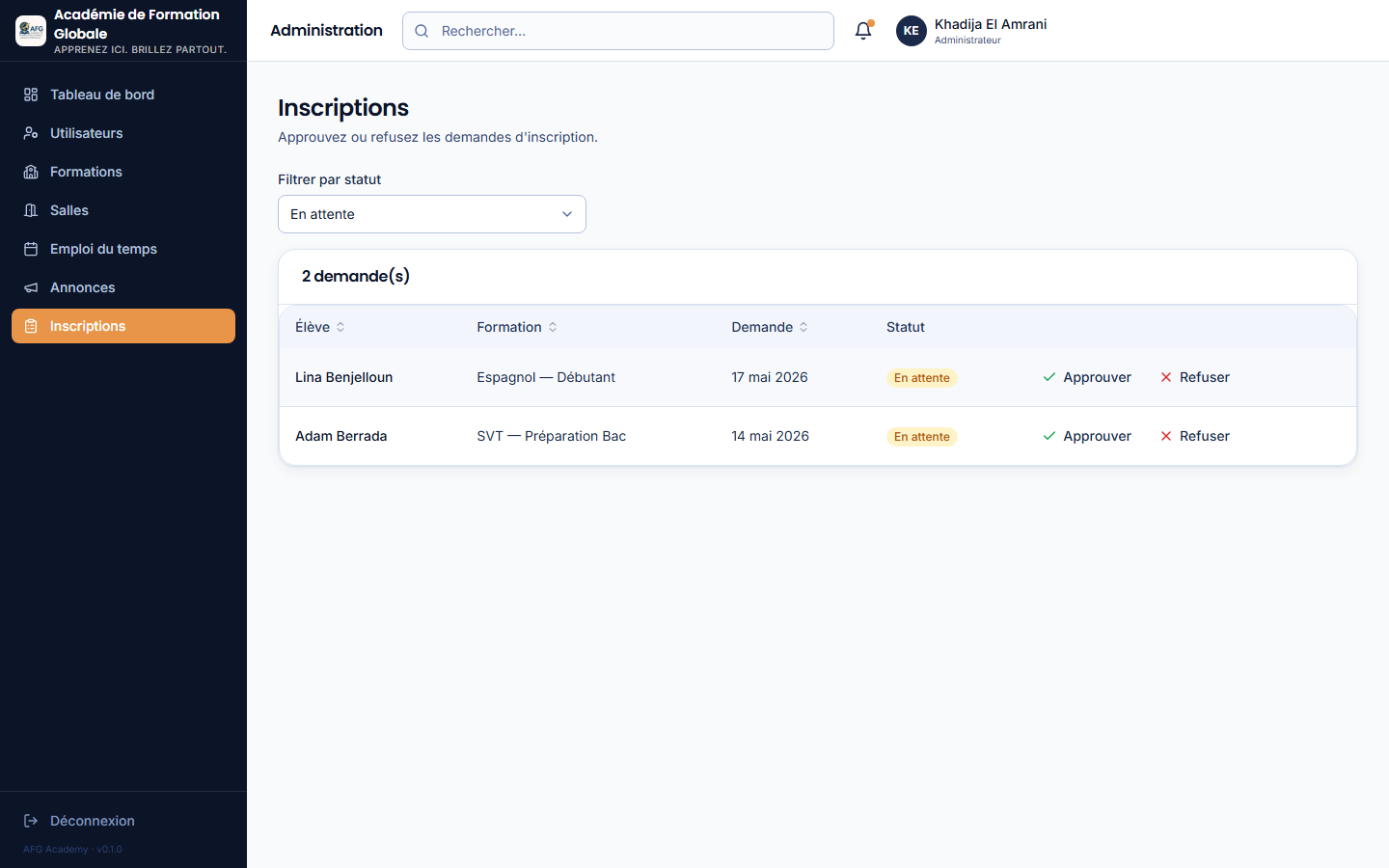Click the search magnifier icon

(422, 31)
